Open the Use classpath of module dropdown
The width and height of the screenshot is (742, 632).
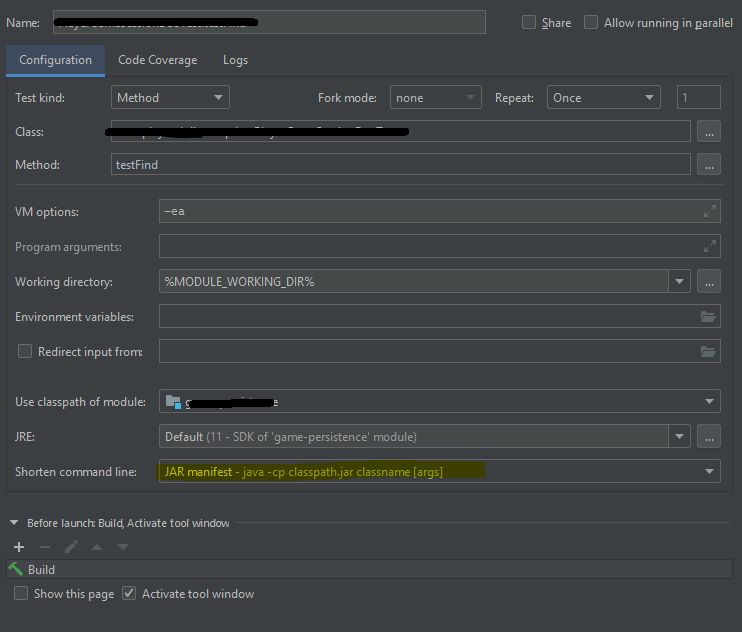(440, 401)
